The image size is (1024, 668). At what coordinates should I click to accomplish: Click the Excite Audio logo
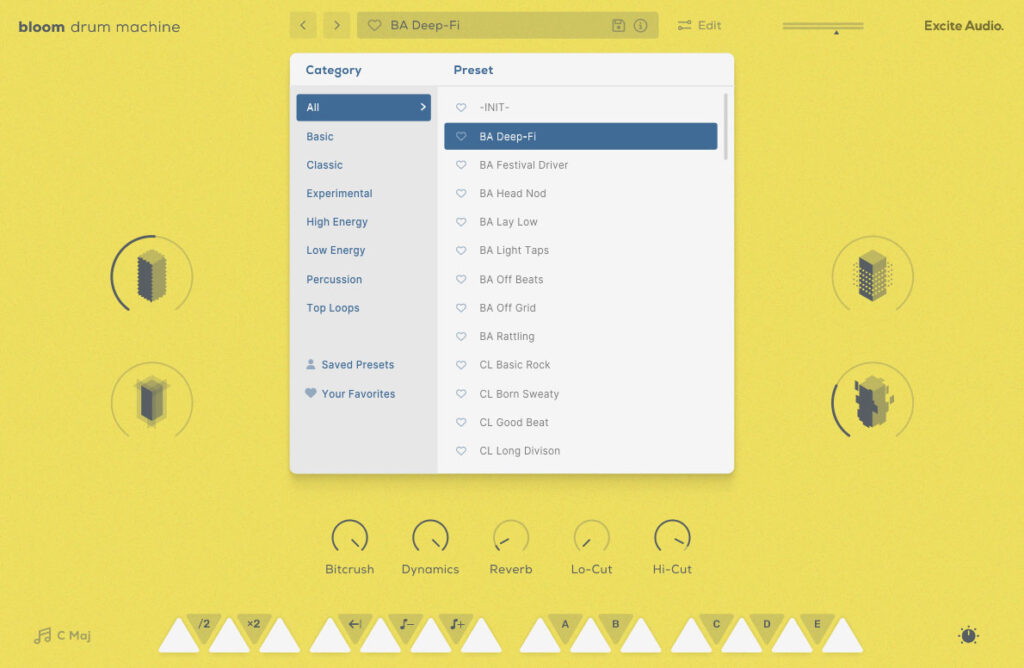click(963, 25)
